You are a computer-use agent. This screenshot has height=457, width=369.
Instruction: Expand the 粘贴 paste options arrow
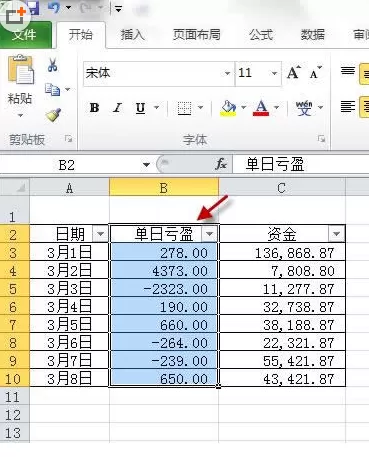click(20, 115)
